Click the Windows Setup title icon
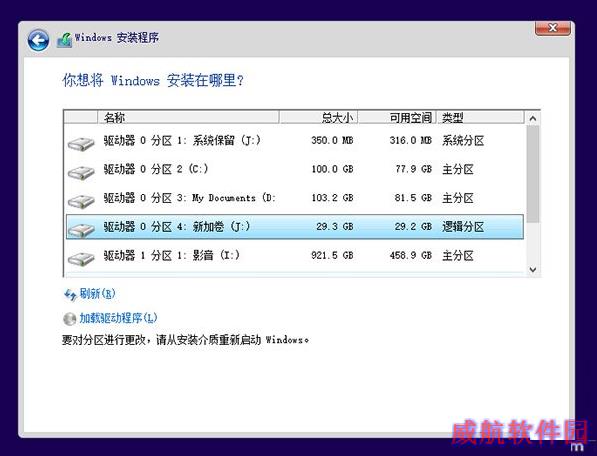This screenshot has height=456, width=597. pyautogui.click(x=64, y=40)
